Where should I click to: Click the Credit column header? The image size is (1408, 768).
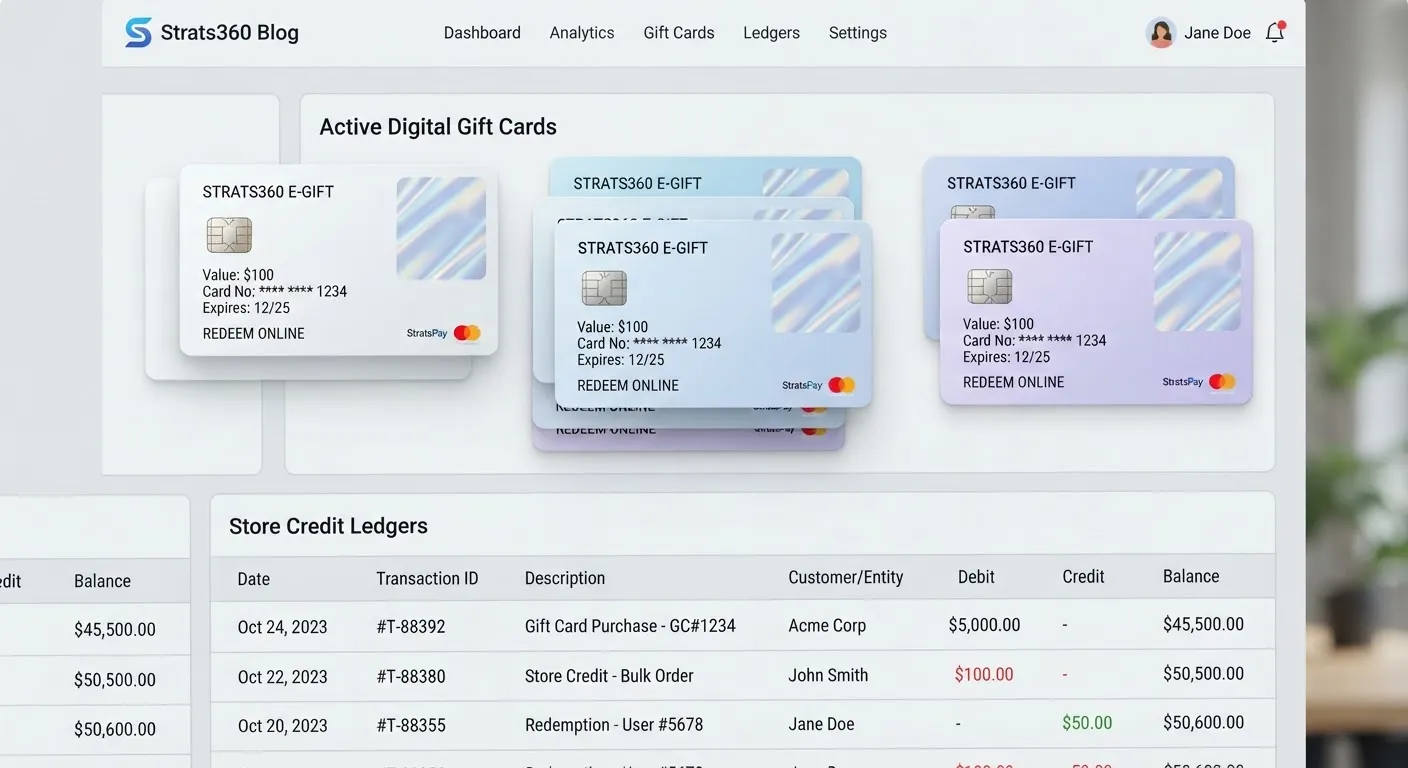point(1083,577)
